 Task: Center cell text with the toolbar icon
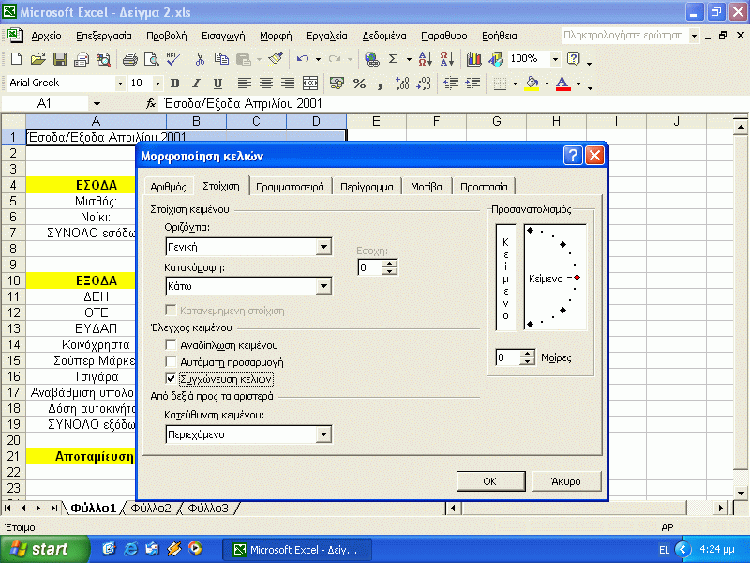pyautogui.click(x=266, y=83)
